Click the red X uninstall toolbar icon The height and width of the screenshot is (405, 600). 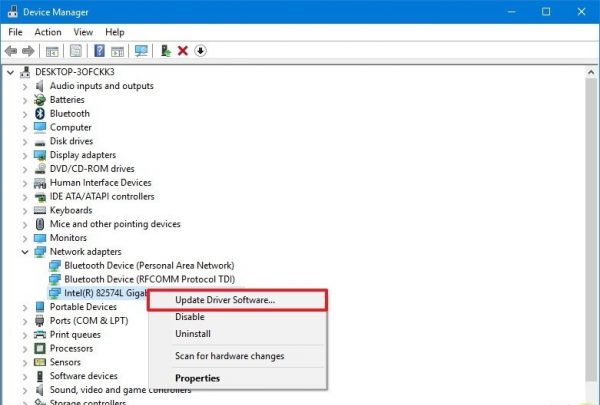pos(183,51)
